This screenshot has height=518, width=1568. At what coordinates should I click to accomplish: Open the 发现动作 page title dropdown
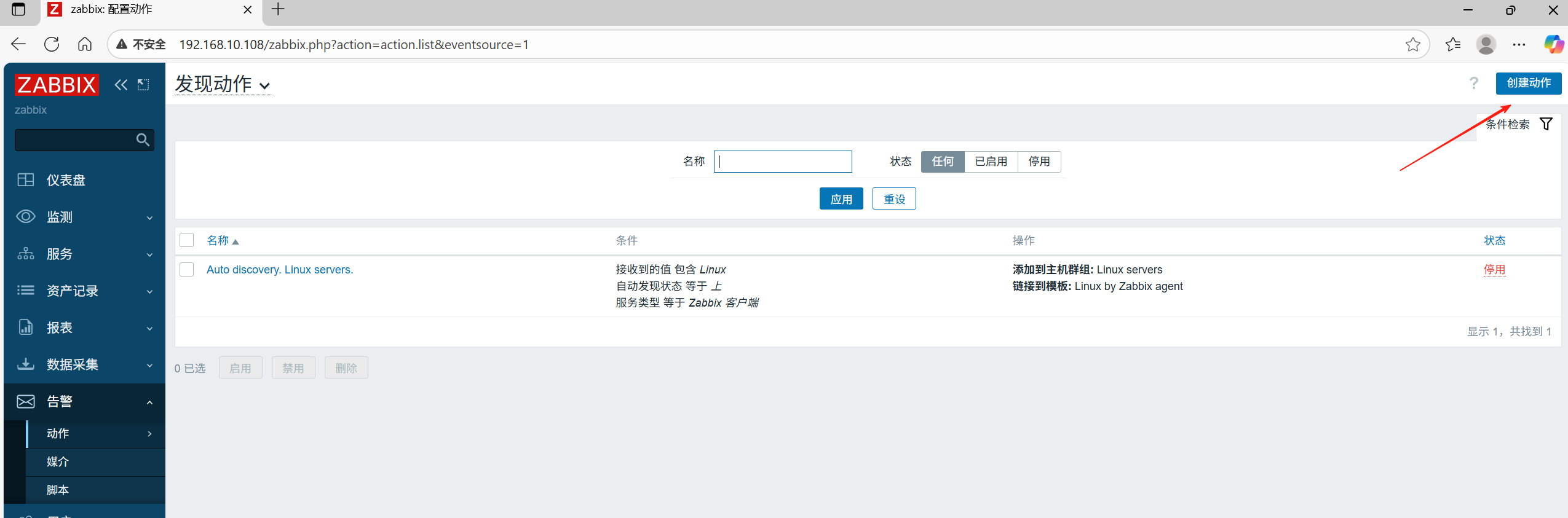pos(223,84)
